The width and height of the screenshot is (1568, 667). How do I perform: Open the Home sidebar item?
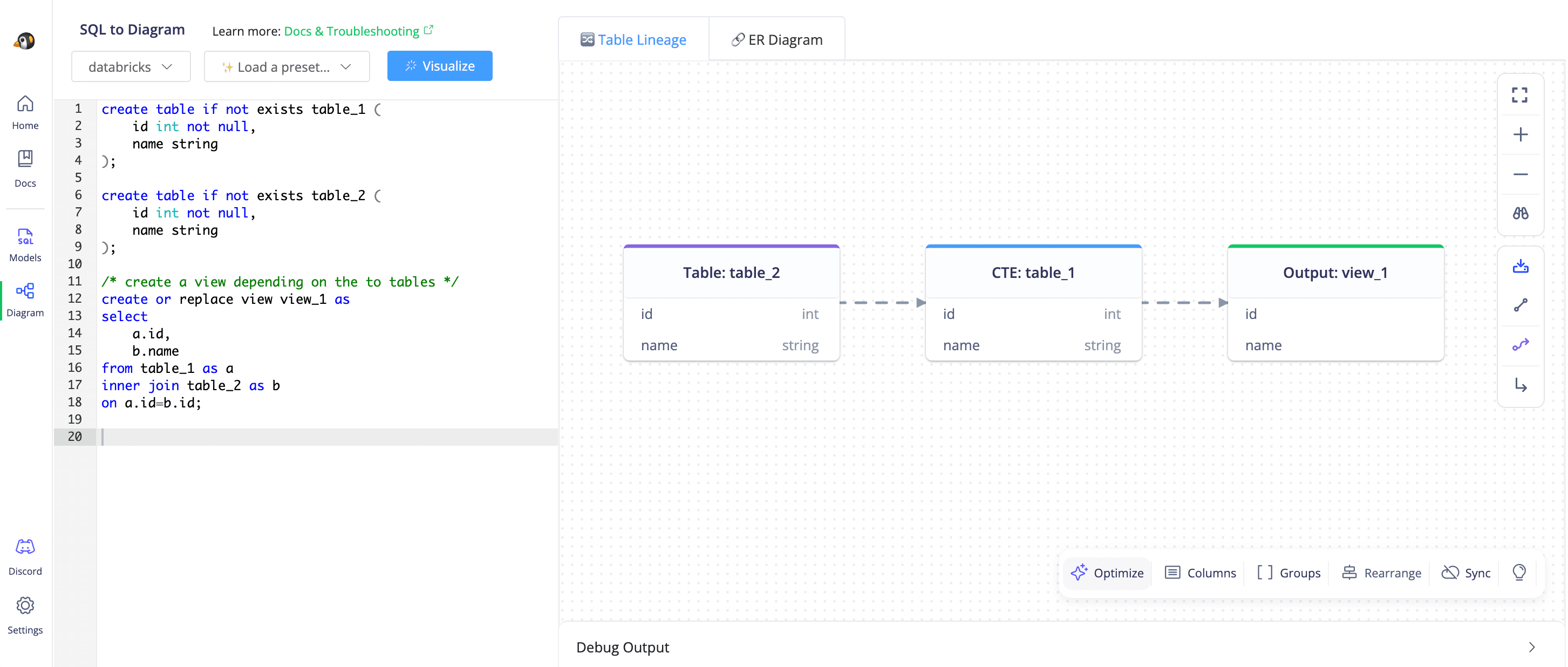(x=25, y=113)
